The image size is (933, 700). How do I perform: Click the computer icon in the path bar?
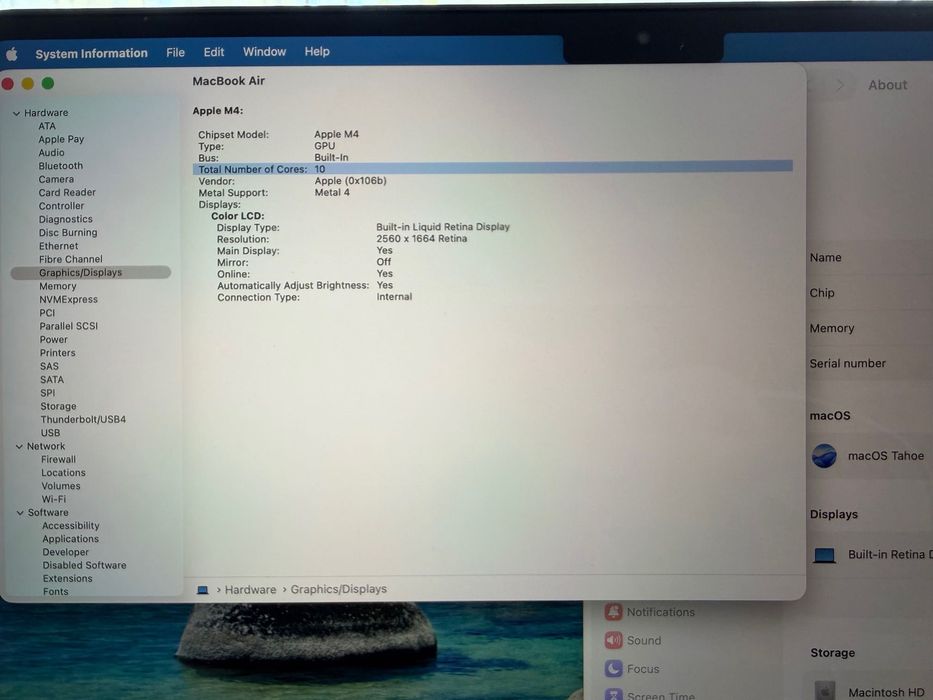(x=203, y=590)
